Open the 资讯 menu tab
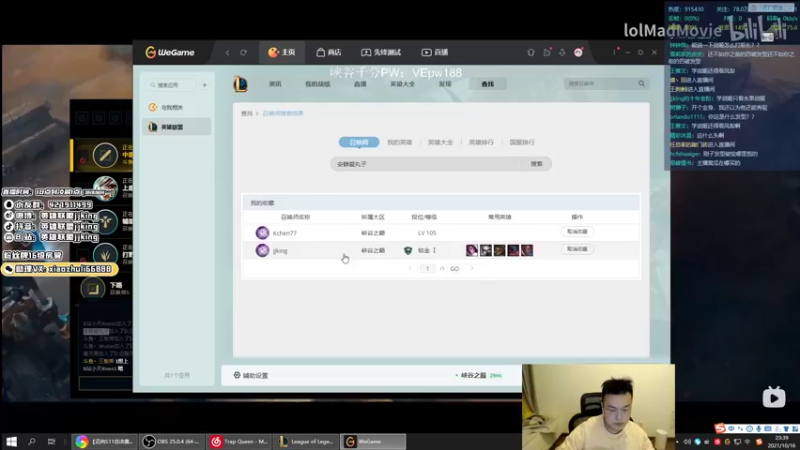 coord(276,84)
